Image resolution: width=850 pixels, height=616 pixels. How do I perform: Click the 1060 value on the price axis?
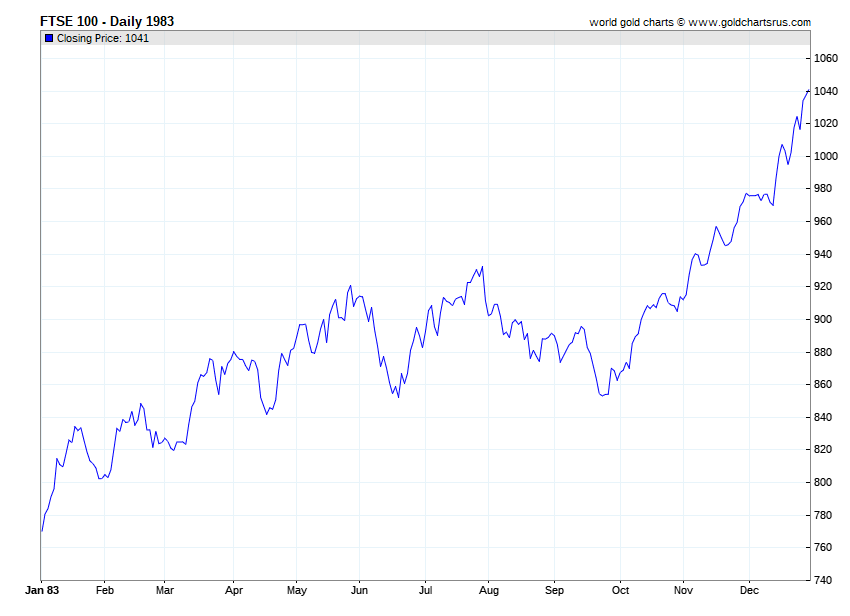pos(825,59)
